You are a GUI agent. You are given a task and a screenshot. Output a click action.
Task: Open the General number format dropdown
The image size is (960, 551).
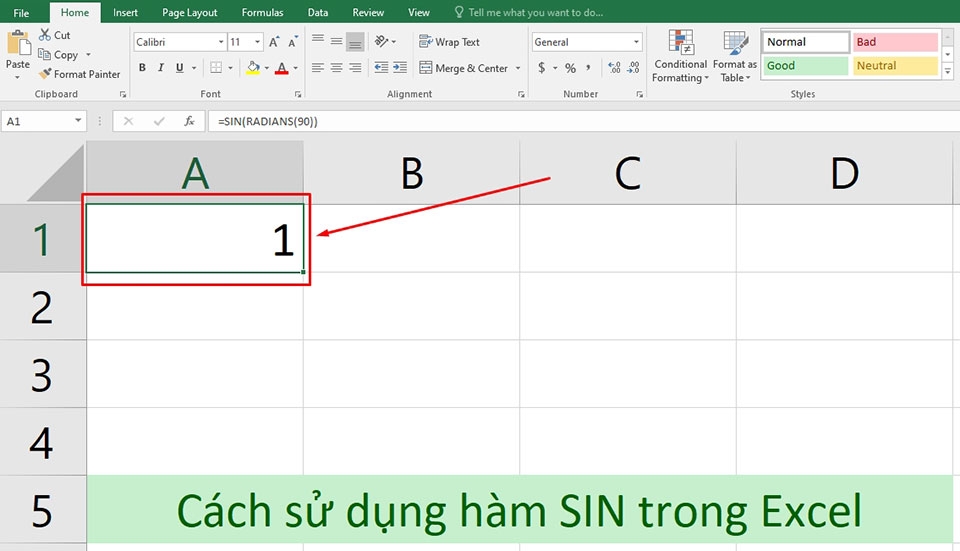pos(636,42)
